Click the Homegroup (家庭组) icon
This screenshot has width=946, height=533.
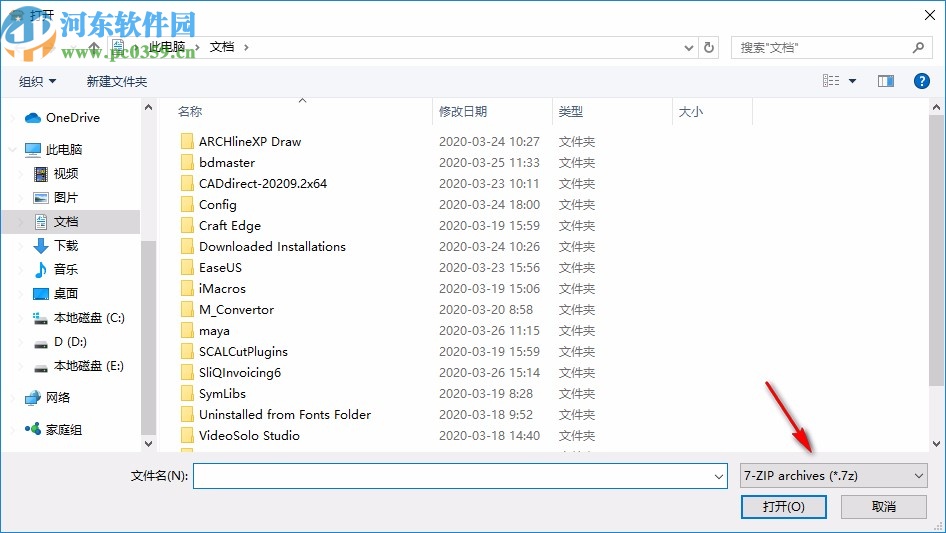click(33, 429)
